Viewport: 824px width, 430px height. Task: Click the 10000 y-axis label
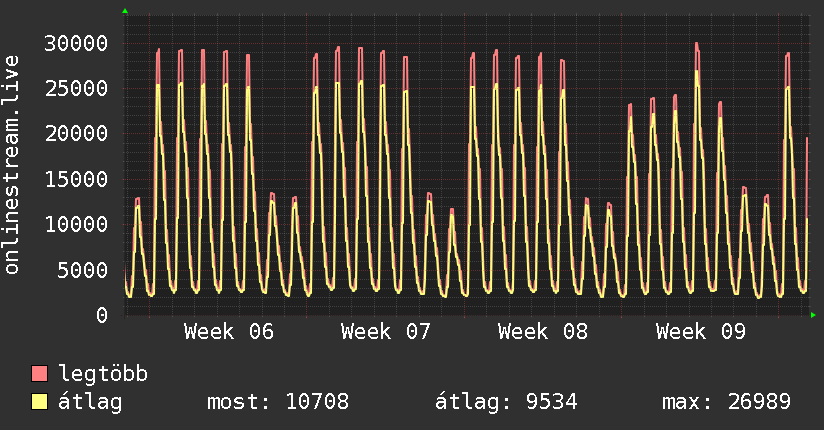tap(76, 224)
